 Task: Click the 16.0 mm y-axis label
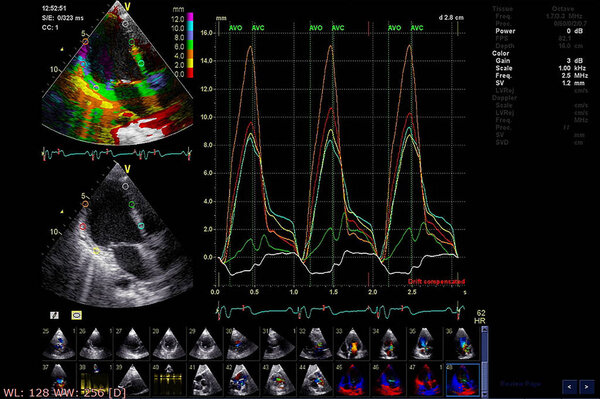[207, 33]
